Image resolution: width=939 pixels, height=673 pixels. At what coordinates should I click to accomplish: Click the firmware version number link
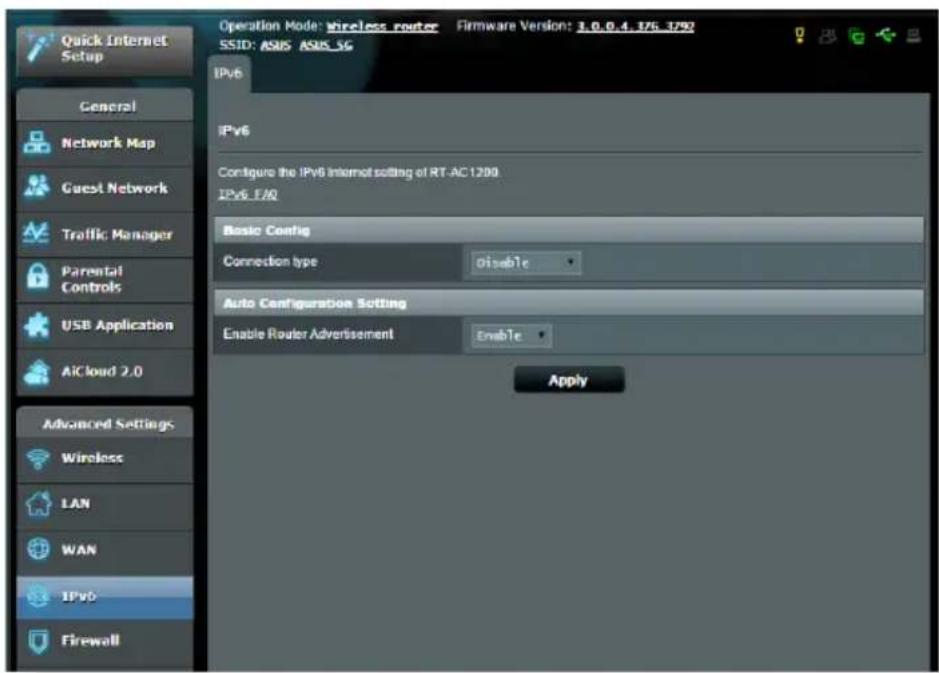635,26
